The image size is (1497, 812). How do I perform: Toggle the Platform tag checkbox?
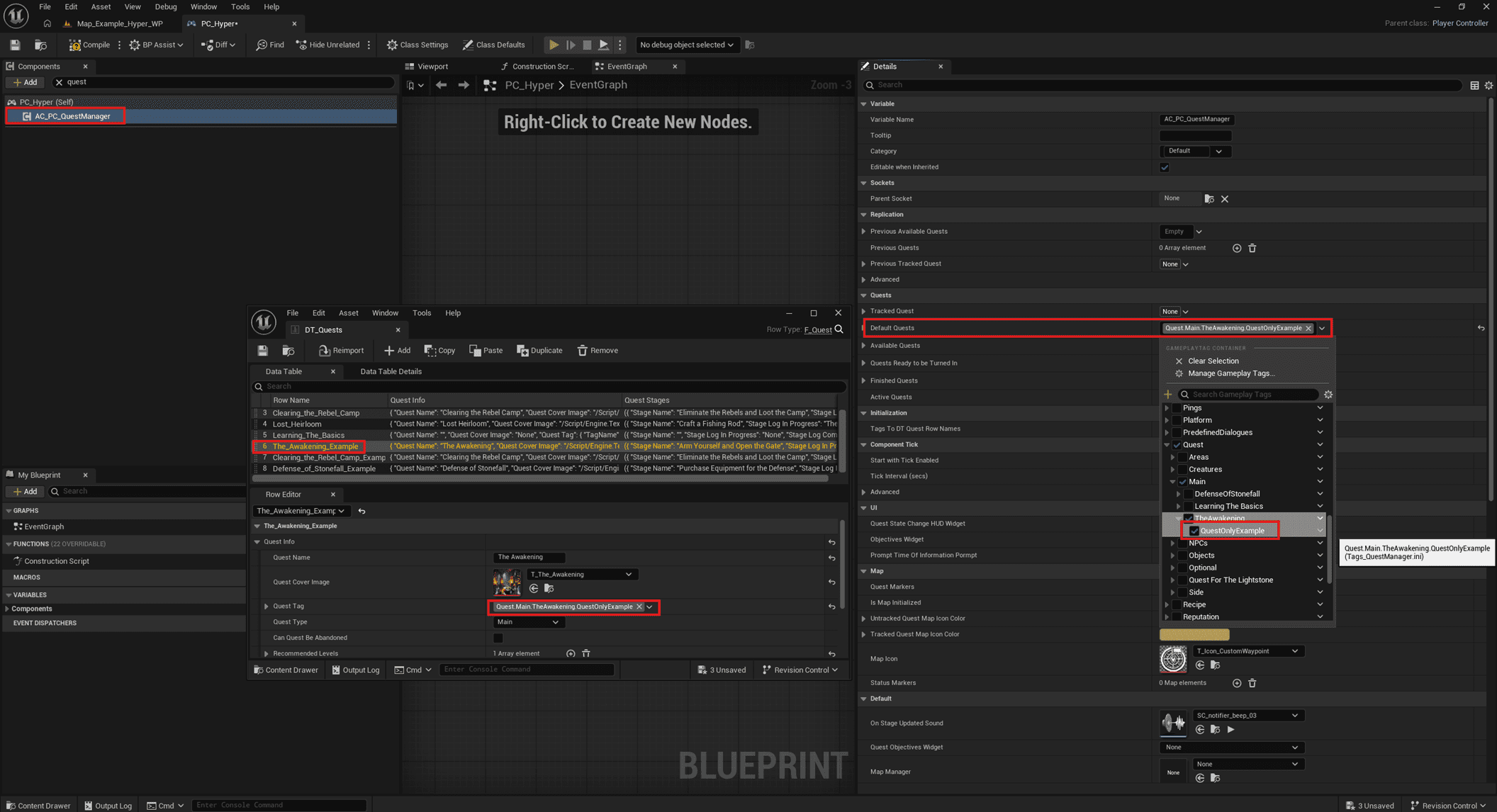coord(1177,420)
